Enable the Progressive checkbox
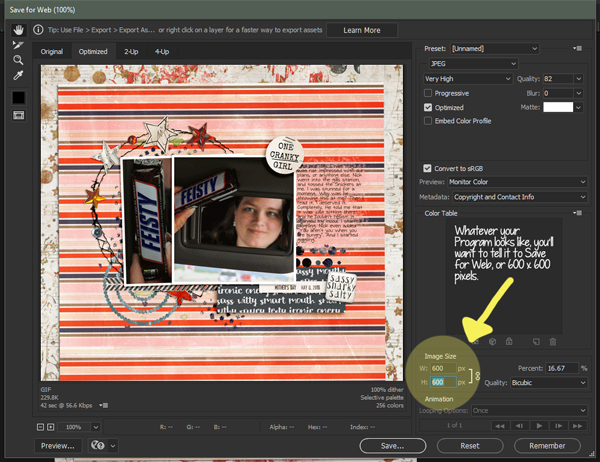600x462 pixels. [428, 93]
